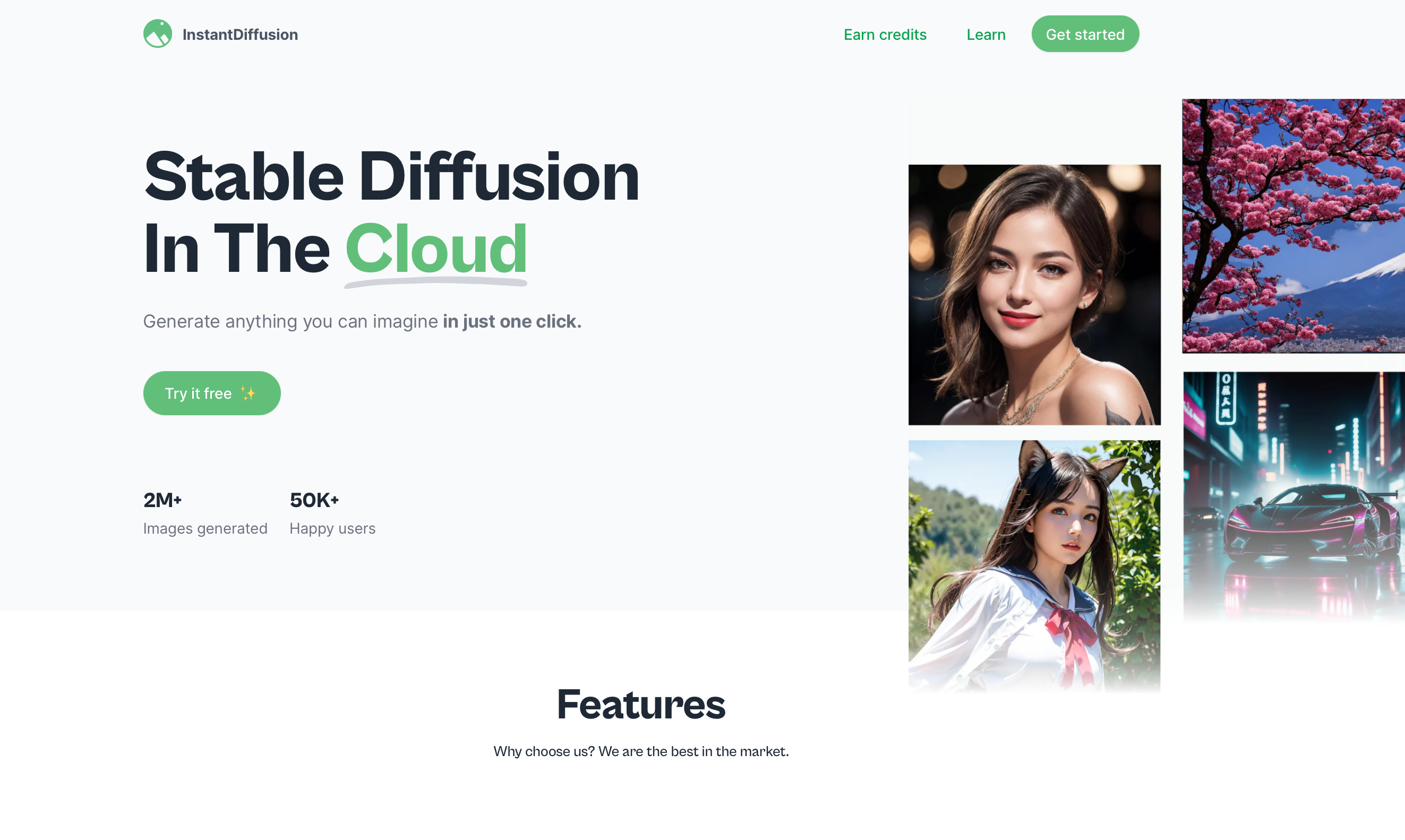The height and width of the screenshot is (840, 1405).
Task: Click the sparkles icon on Try it free
Action: coord(248,393)
